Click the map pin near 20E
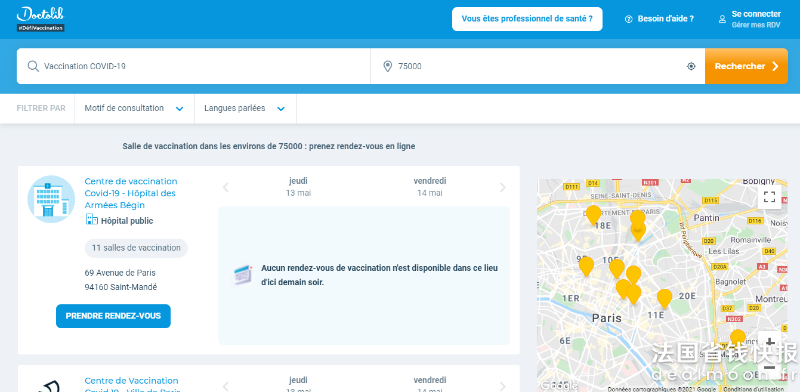800x392 pixels. pos(664,299)
